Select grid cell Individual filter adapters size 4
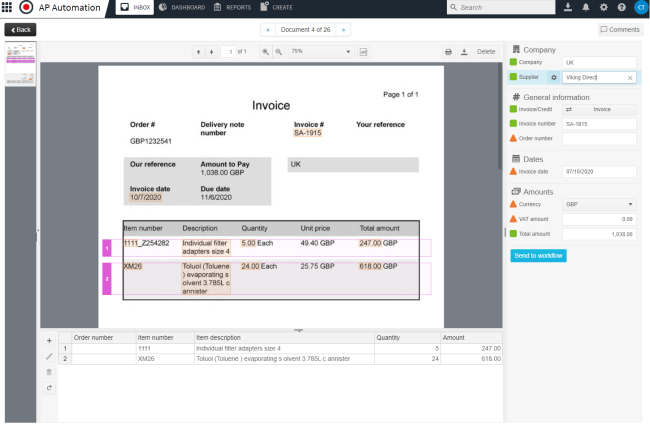650x429 pixels. click(x=284, y=349)
